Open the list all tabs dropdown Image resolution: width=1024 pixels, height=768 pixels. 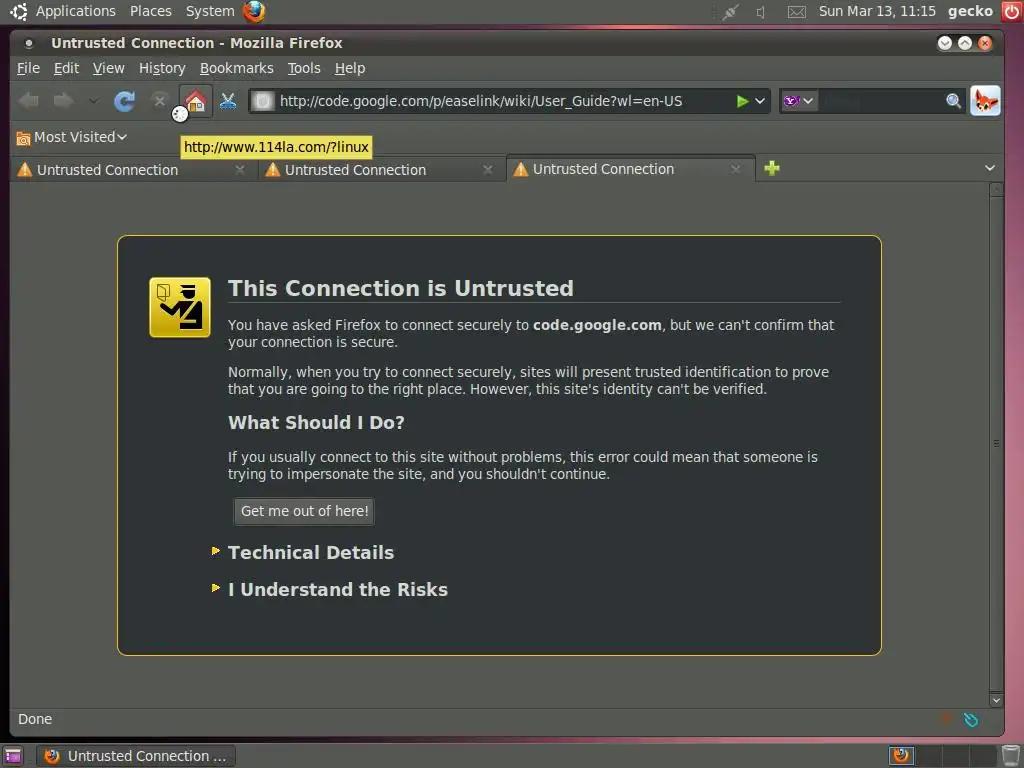click(x=990, y=168)
